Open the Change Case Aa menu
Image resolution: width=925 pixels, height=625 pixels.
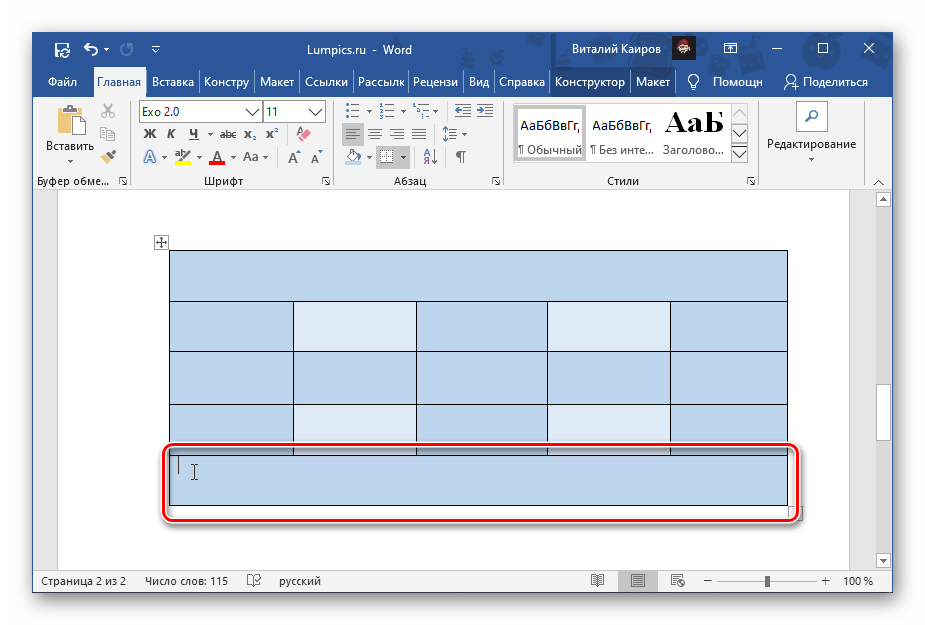[255, 157]
